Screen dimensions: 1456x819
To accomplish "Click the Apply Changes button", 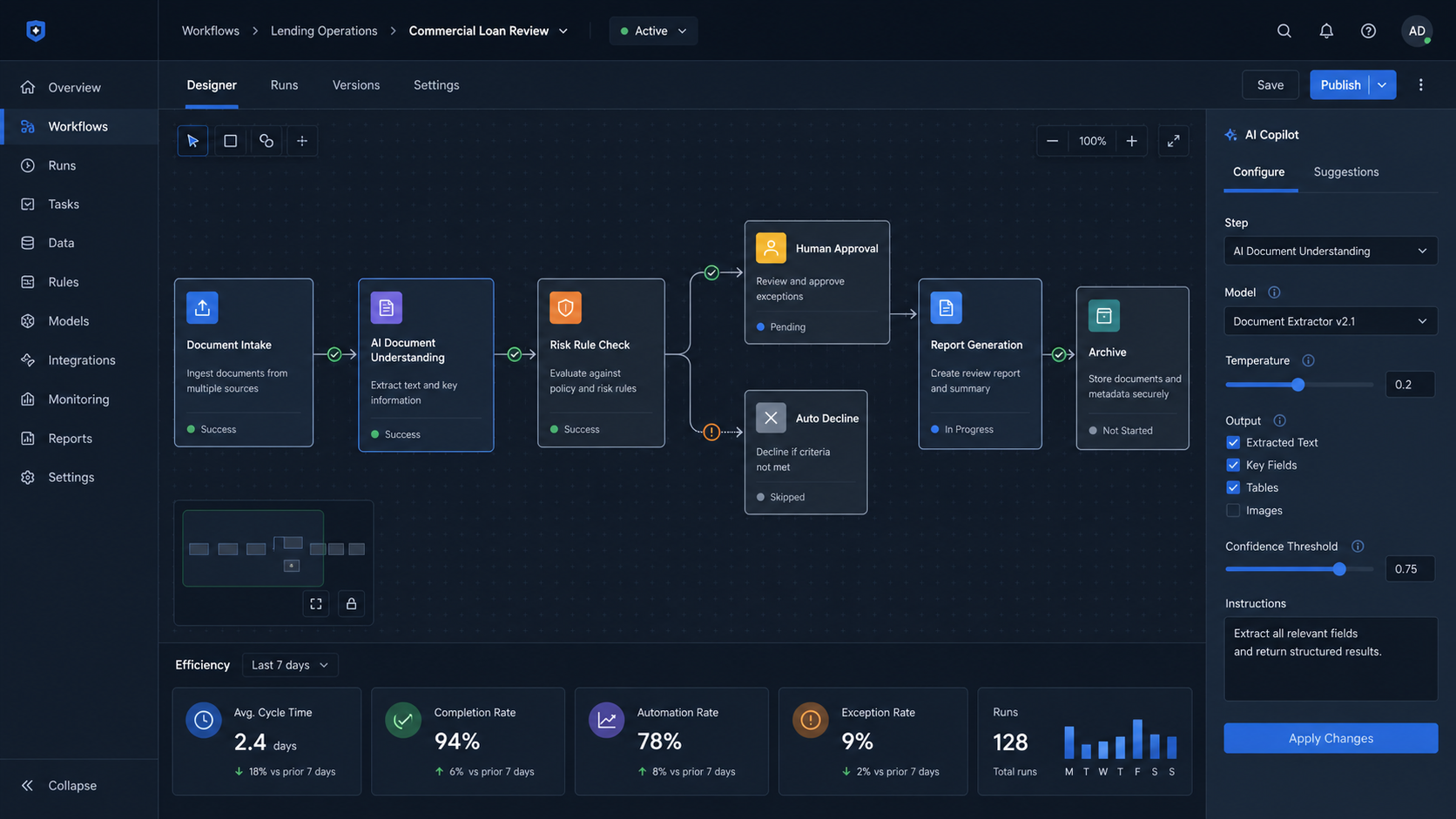I will 1330,738.
